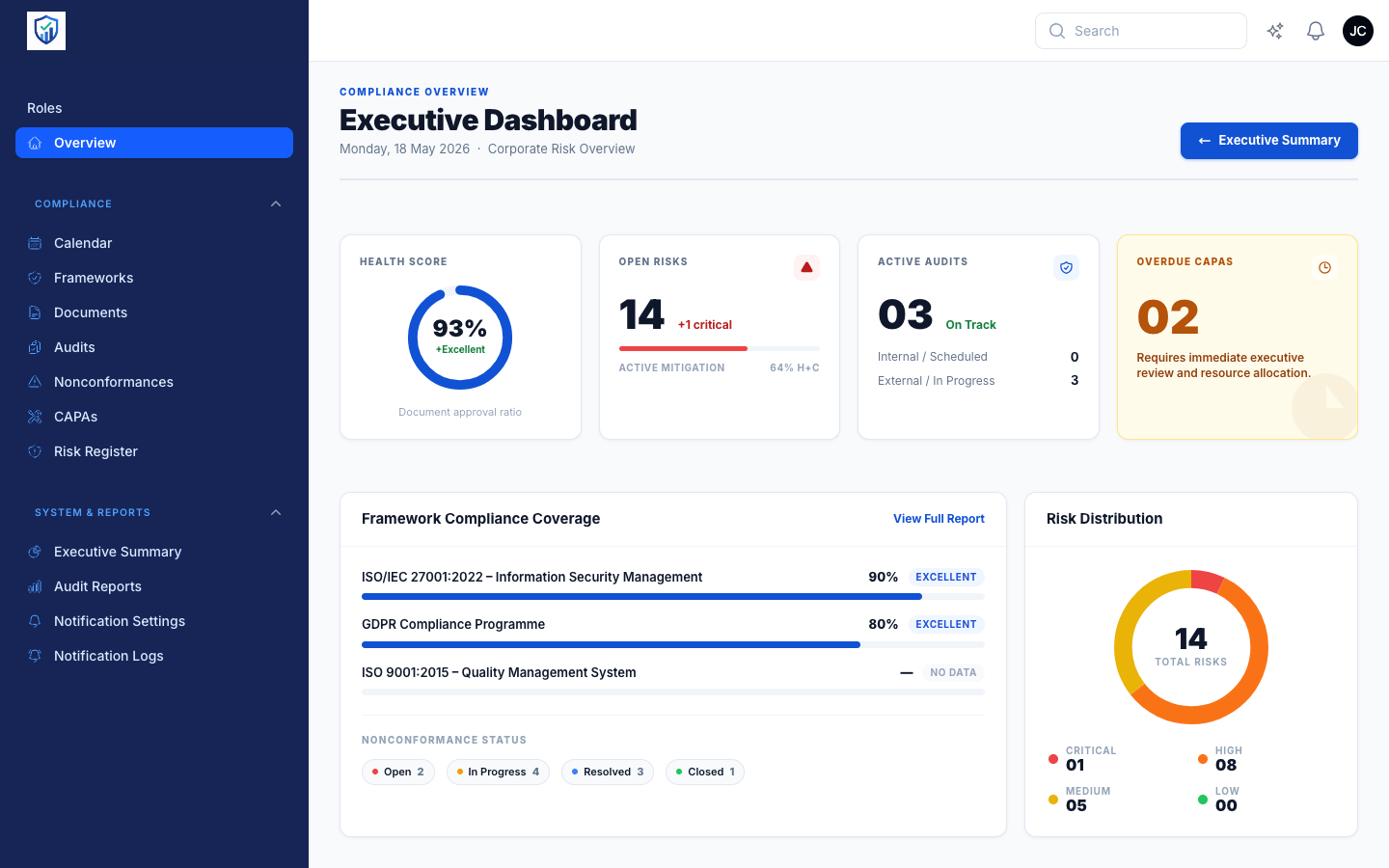Collapse the System & Reports section
This screenshot has height=868, width=1389.
[276, 512]
